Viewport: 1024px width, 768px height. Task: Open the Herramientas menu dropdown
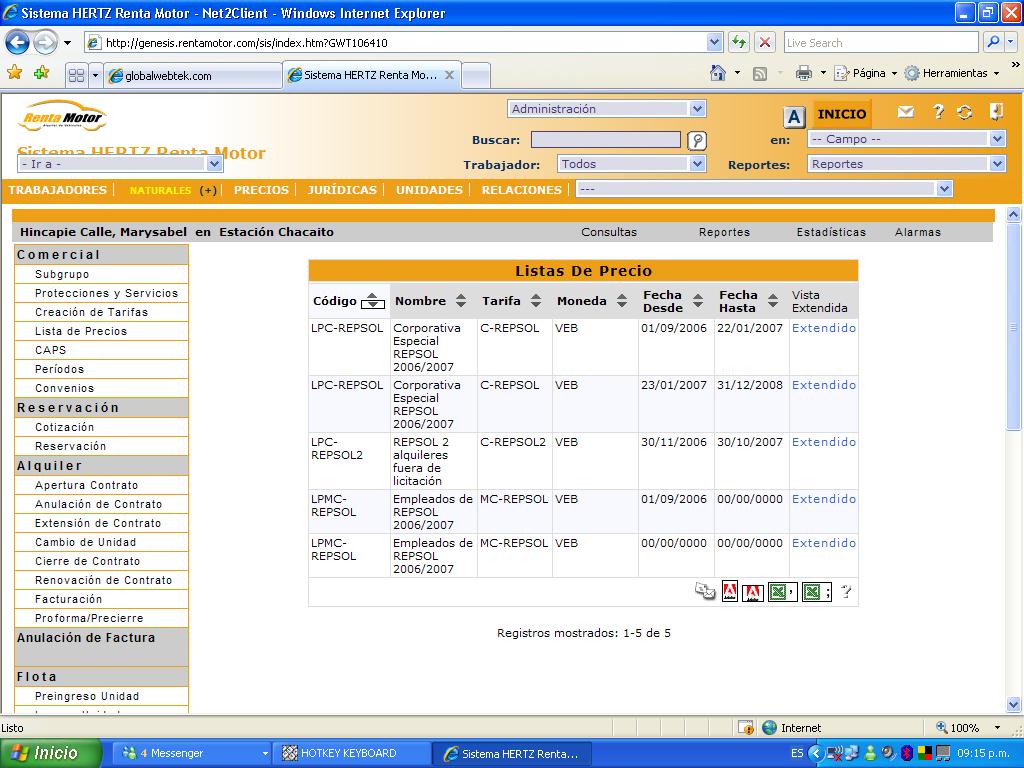pos(952,73)
